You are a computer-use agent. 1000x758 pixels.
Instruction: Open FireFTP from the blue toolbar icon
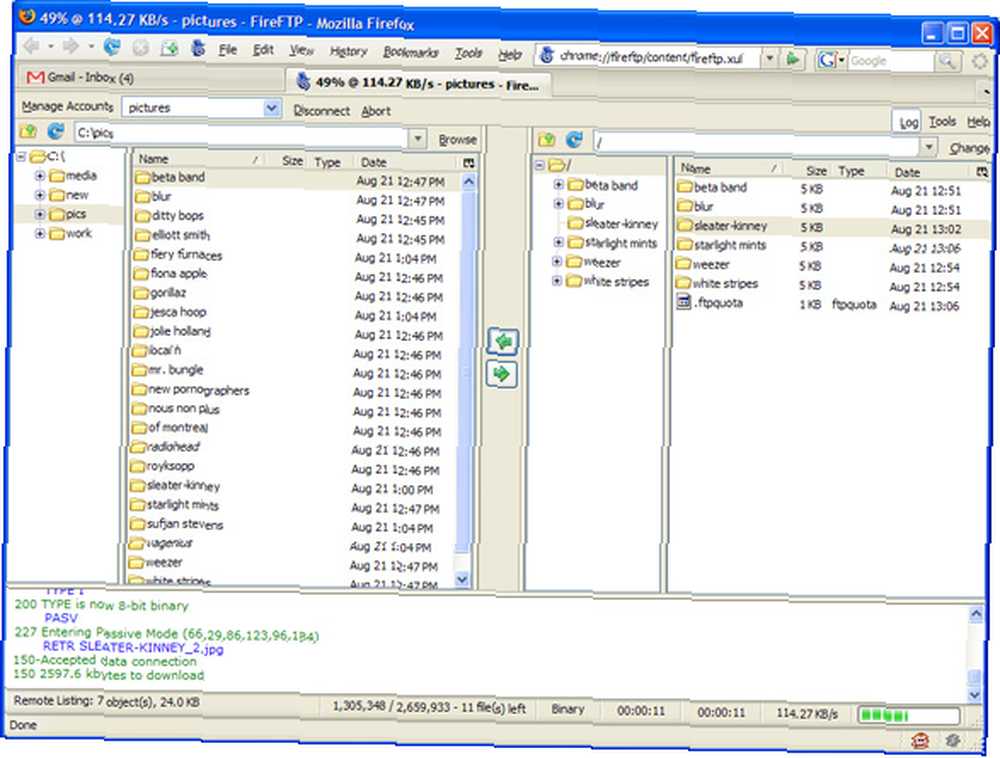coord(198,48)
